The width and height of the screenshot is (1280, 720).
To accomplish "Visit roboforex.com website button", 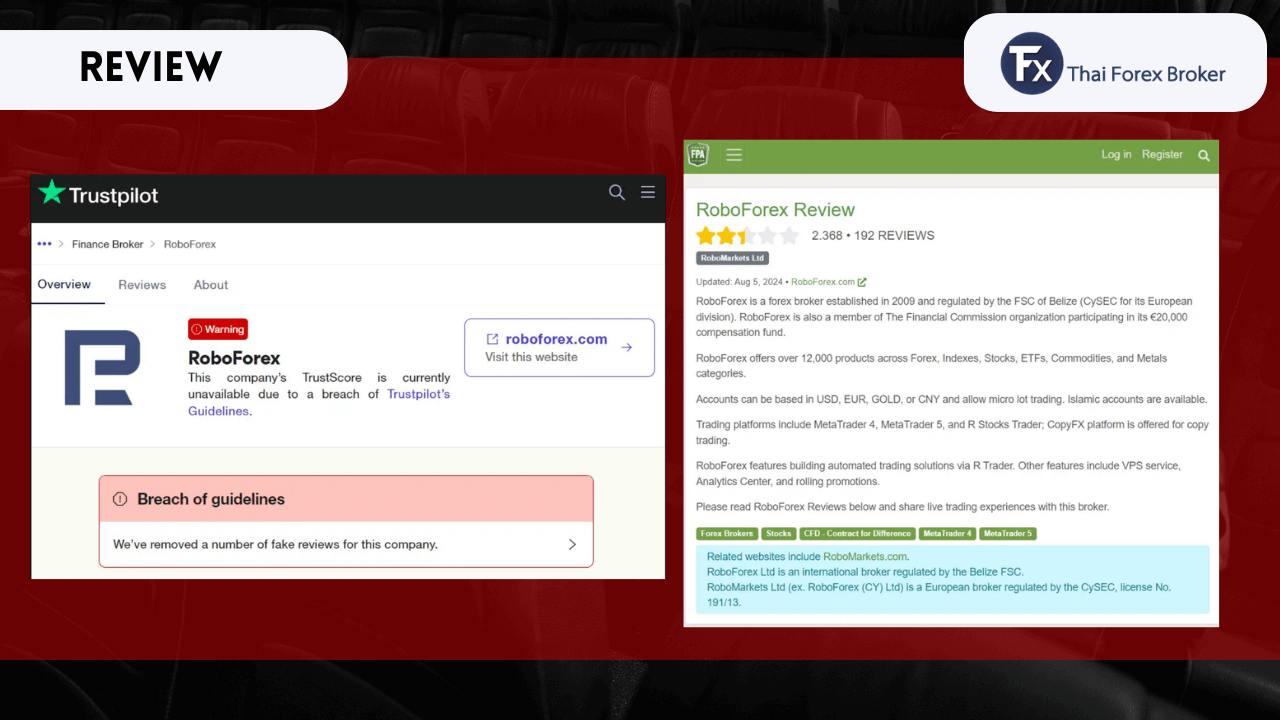I will pos(559,347).
